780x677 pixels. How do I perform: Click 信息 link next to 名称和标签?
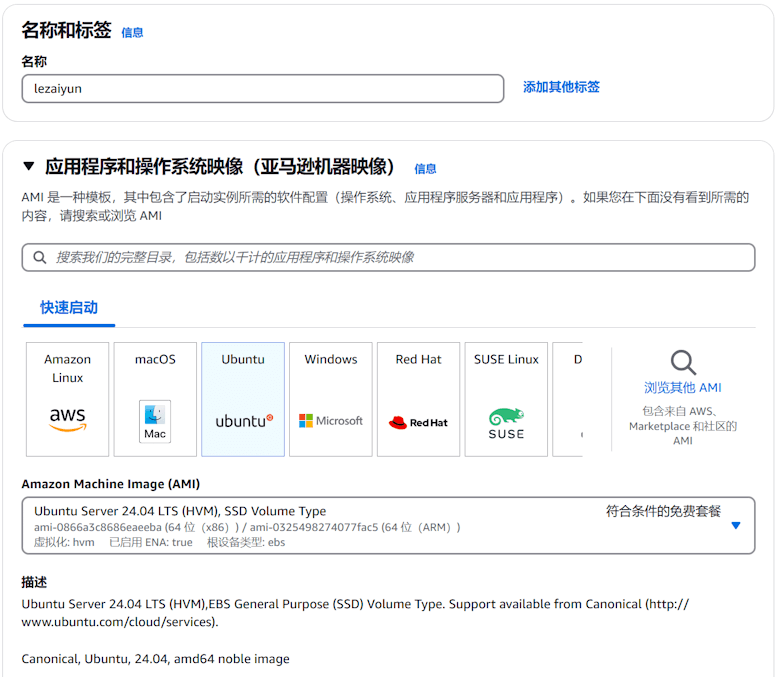(x=132, y=33)
